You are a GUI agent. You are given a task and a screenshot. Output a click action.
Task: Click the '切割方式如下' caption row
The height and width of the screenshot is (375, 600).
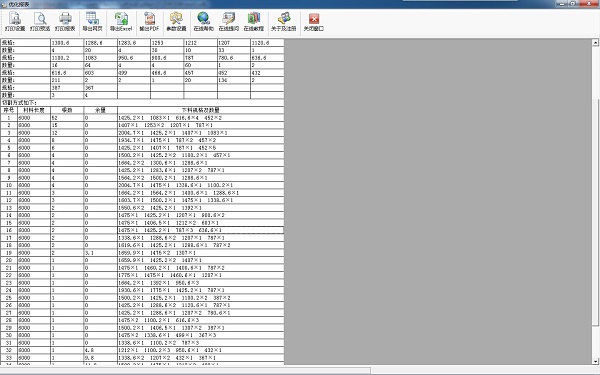(142, 103)
